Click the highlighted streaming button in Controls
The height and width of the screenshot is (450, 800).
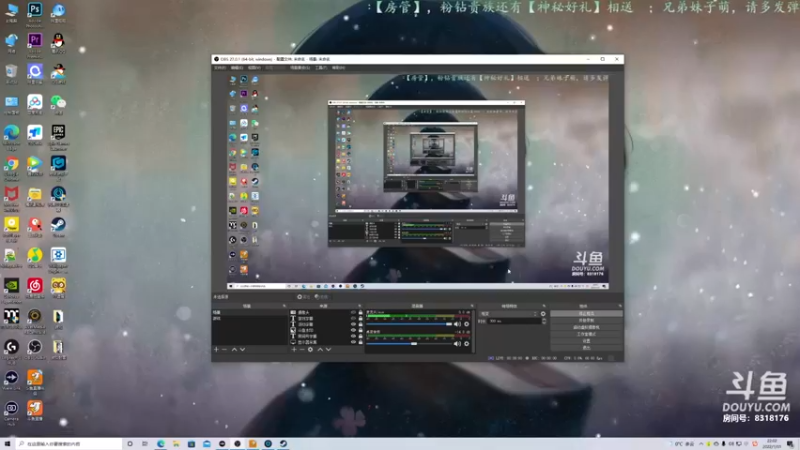point(586,314)
